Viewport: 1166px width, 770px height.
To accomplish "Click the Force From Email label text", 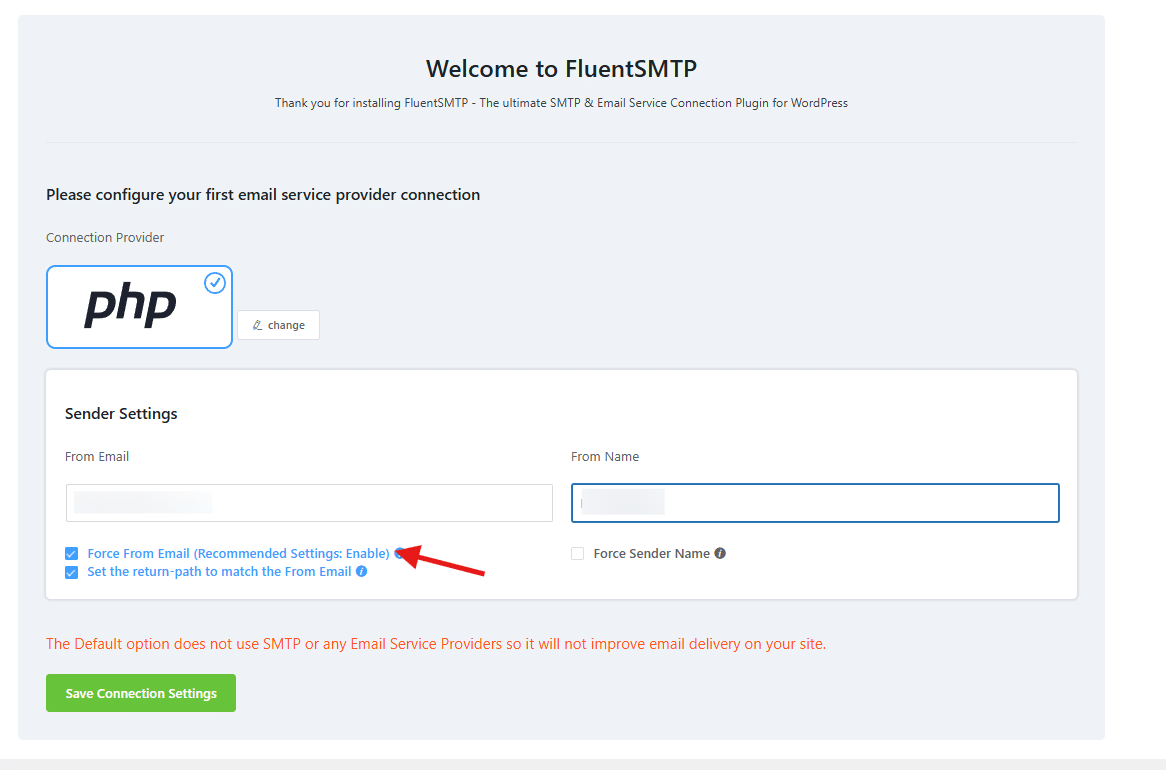I will 238,553.
